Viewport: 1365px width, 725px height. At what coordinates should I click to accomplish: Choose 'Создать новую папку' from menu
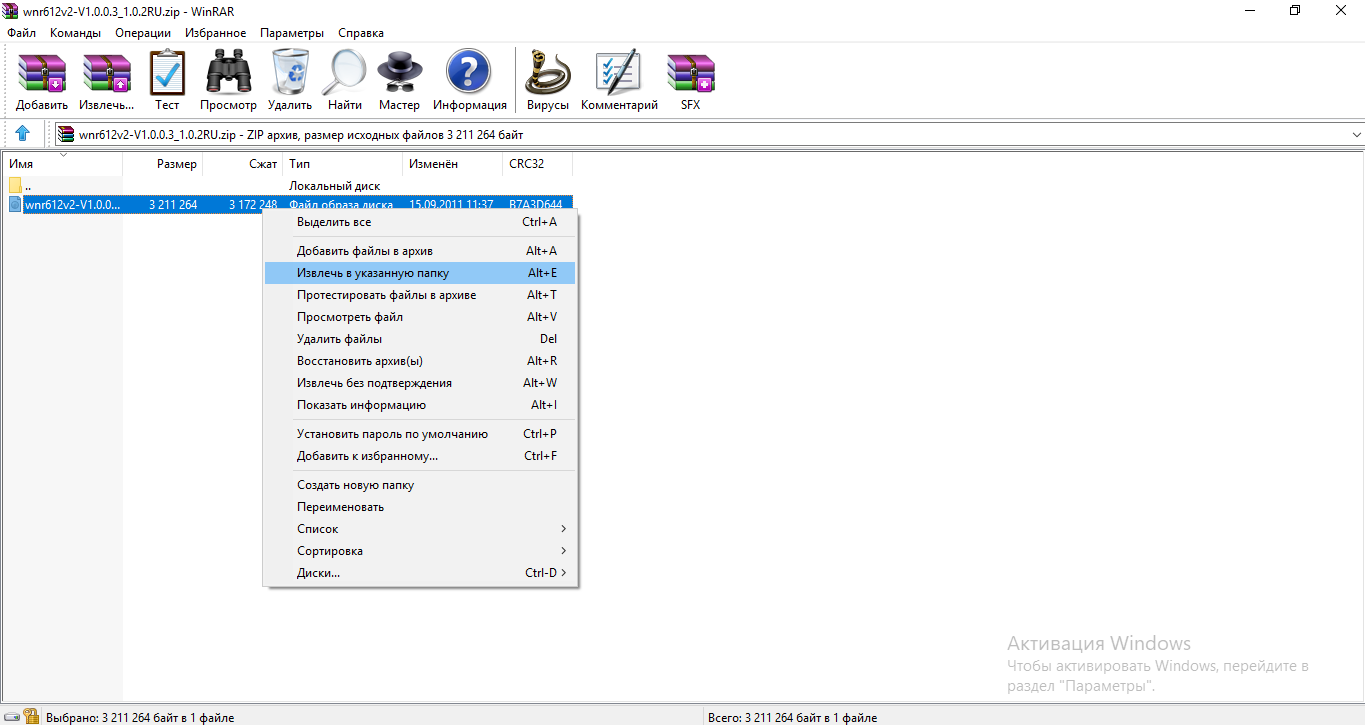tap(420, 485)
